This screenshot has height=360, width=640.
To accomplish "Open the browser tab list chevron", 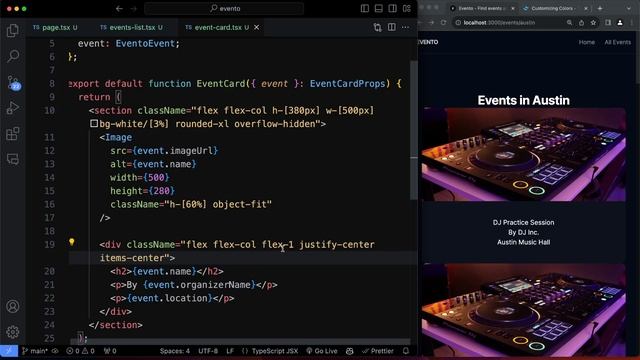I will point(629,9).
